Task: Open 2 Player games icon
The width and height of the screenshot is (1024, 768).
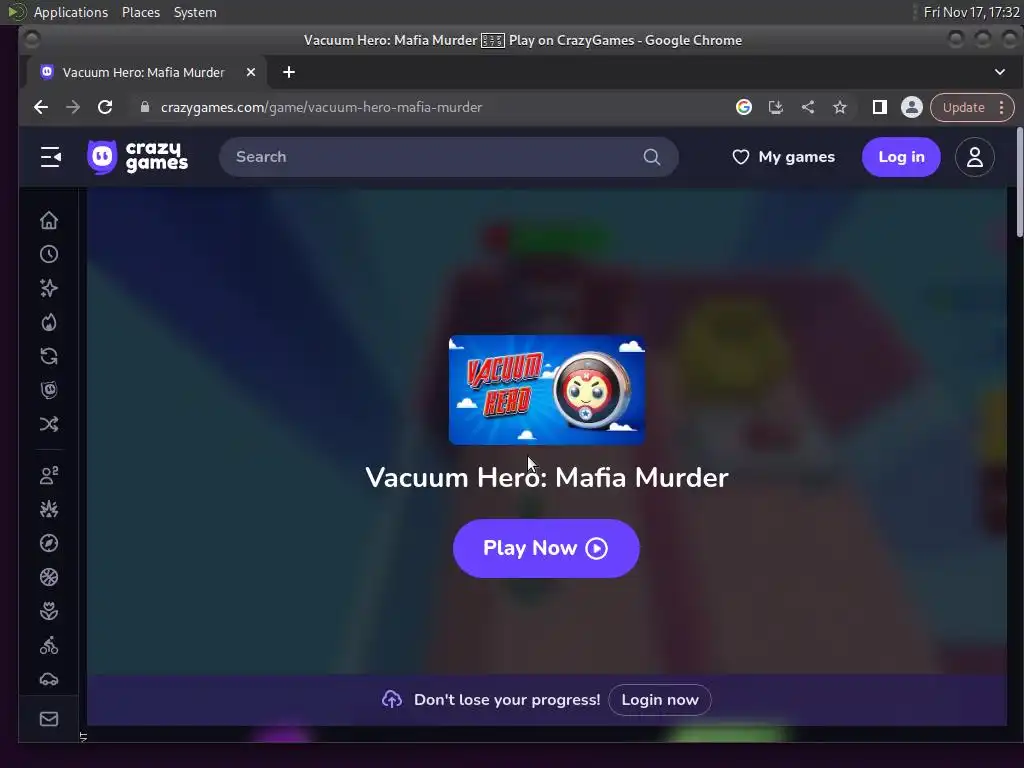Action: [x=49, y=475]
